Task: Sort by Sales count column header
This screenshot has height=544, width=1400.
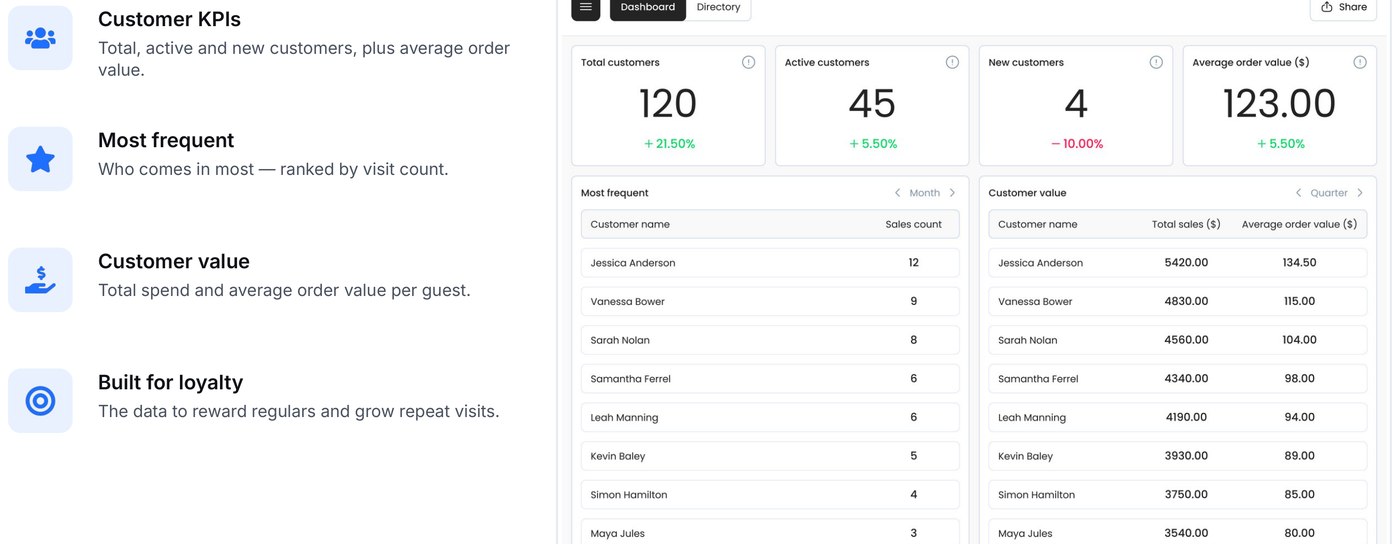Action: click(x=913, y=224)
